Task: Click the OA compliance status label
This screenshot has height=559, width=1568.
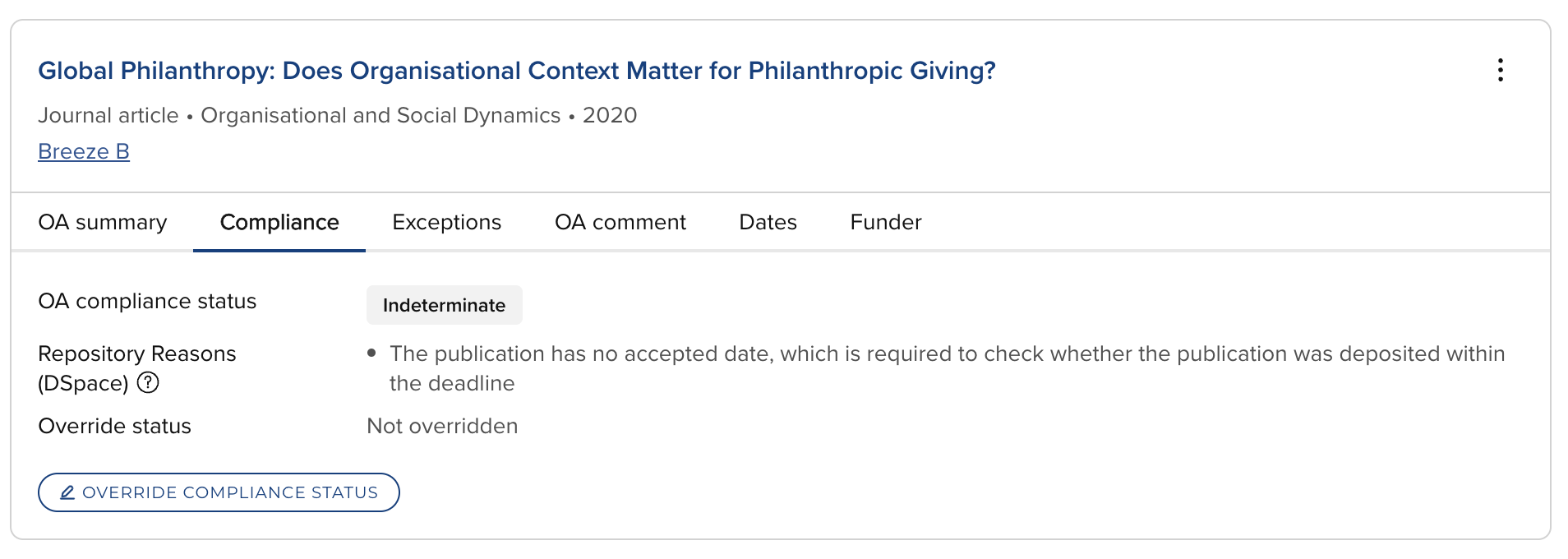Action: click(x=147, y=301)
